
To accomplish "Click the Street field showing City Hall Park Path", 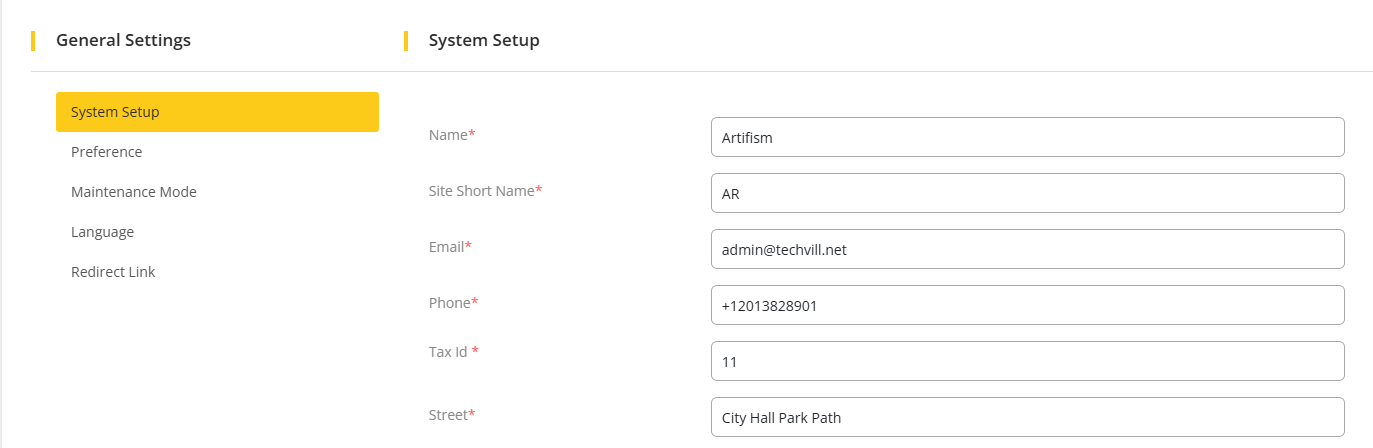I will pyautogui.click(x=1027, y=418).
